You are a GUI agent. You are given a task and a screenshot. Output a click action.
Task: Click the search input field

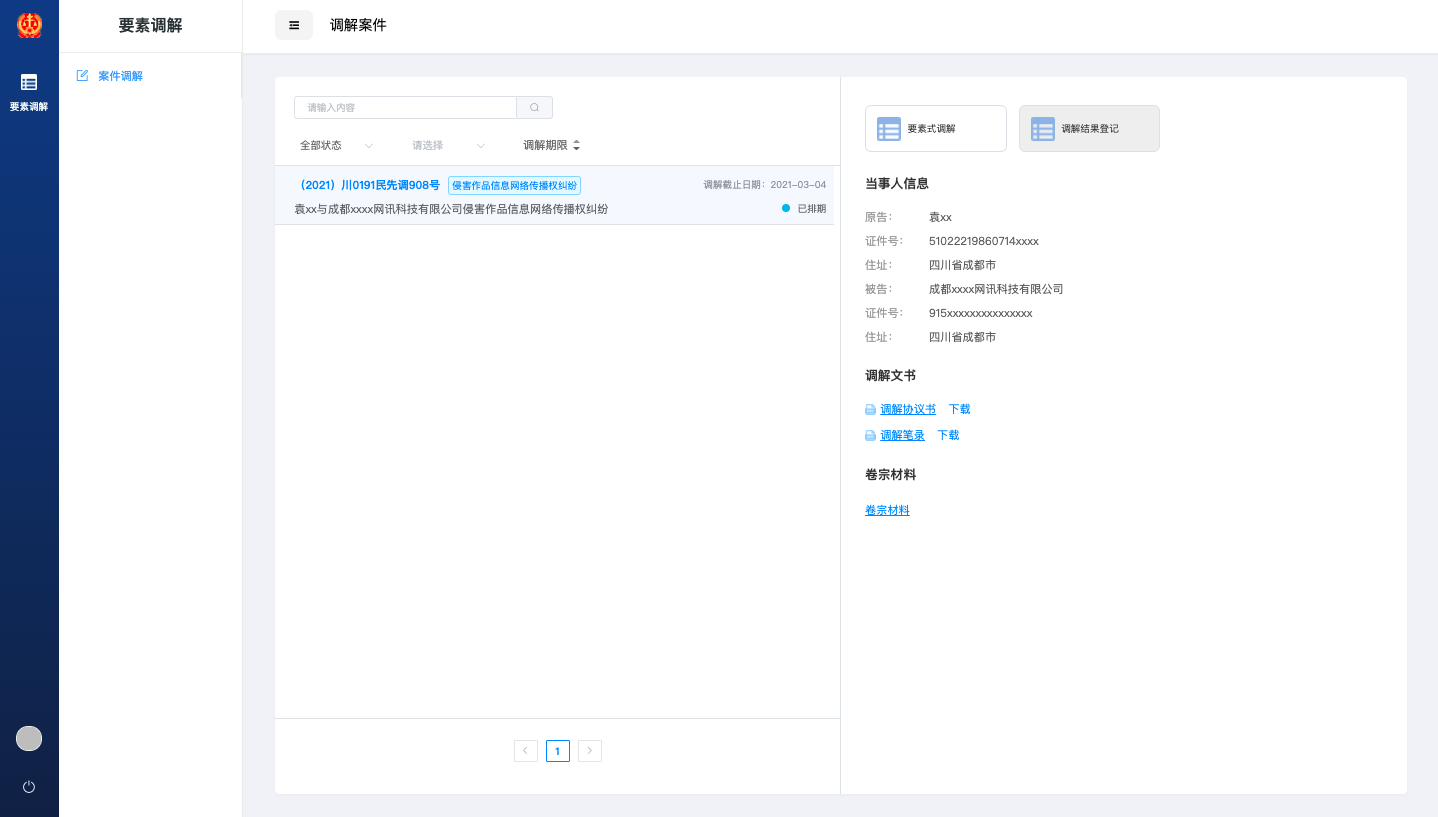click(x=405, y=107)
